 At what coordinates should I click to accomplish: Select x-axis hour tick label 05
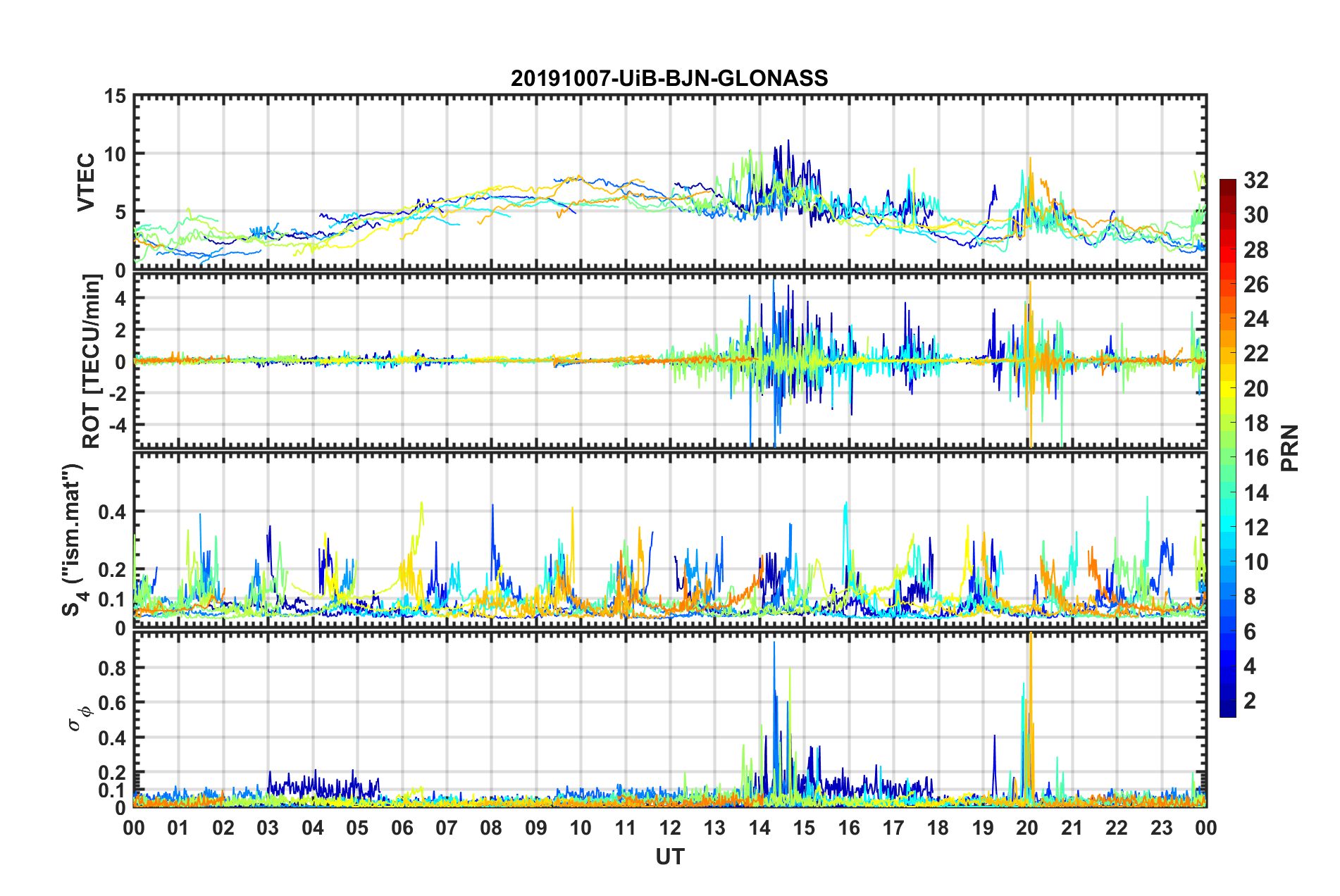[x=357, y=828]
